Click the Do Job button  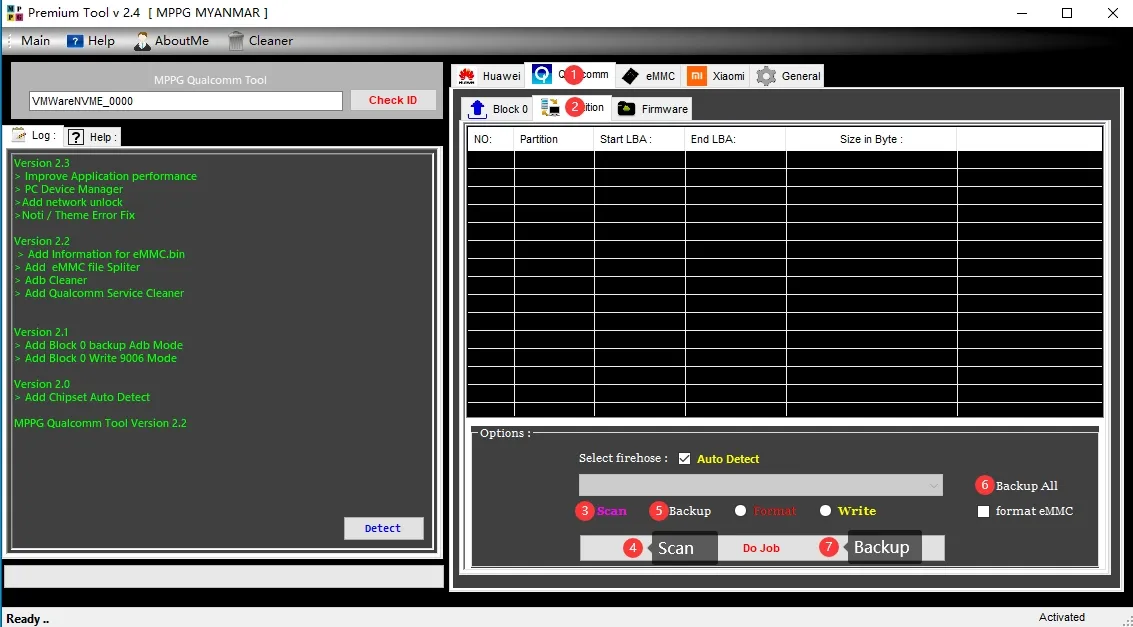[762, 548]
